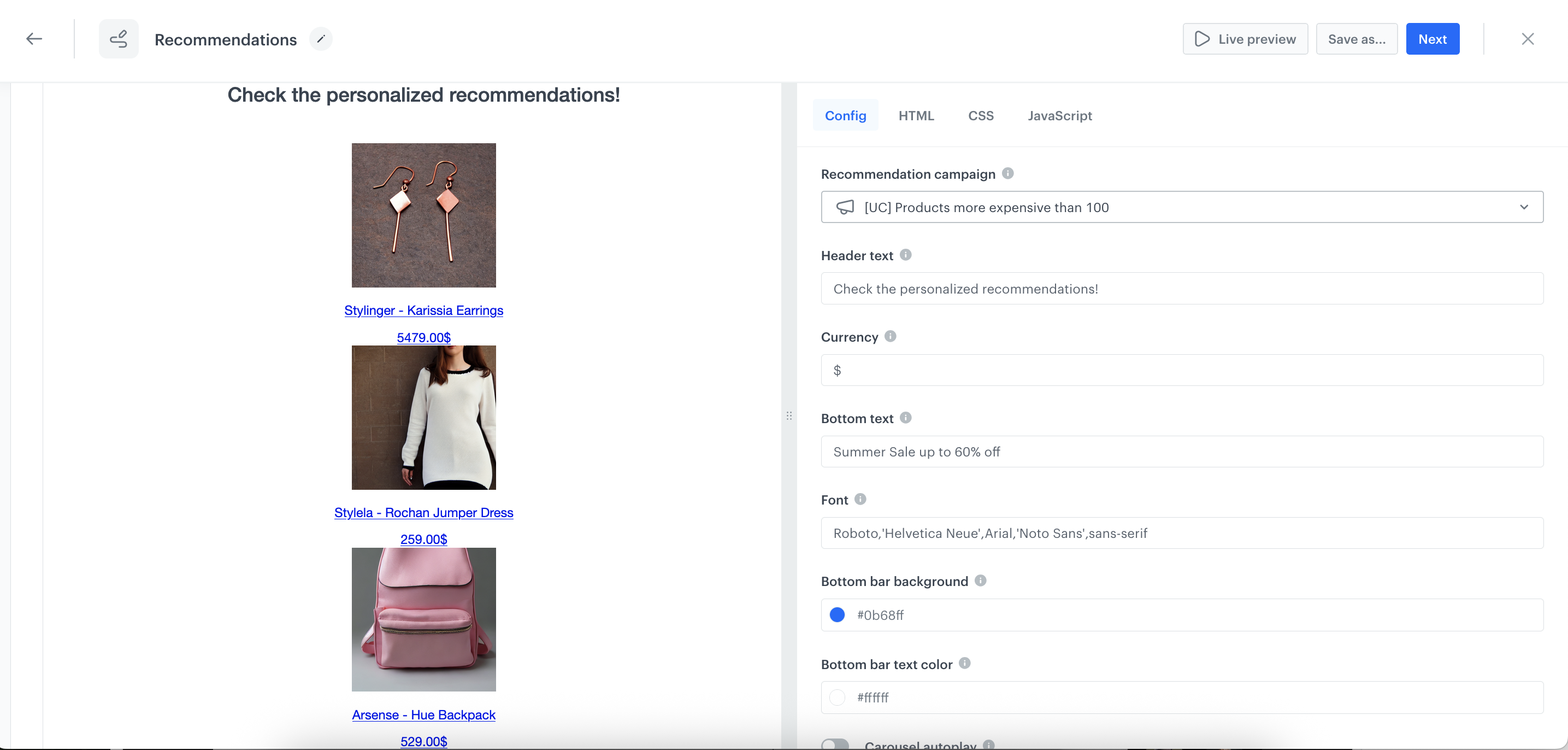Image resolution: width=1568 pixels, height=750 pixels.
Task: Click the workflow icon beside the Recommendations title
Action: click(119, 38)
